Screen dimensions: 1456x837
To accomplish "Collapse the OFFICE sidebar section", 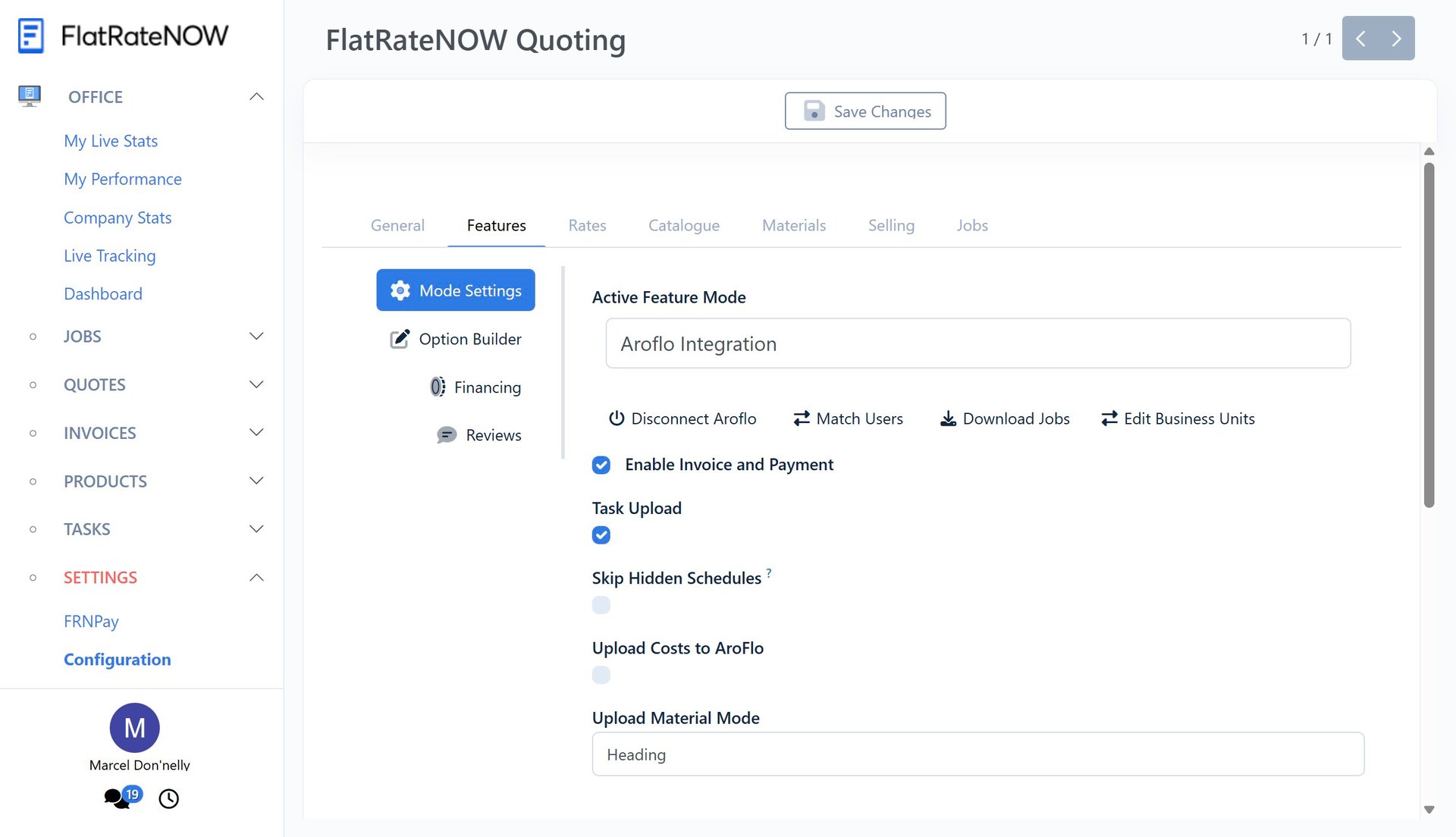I will click(256, 96).
